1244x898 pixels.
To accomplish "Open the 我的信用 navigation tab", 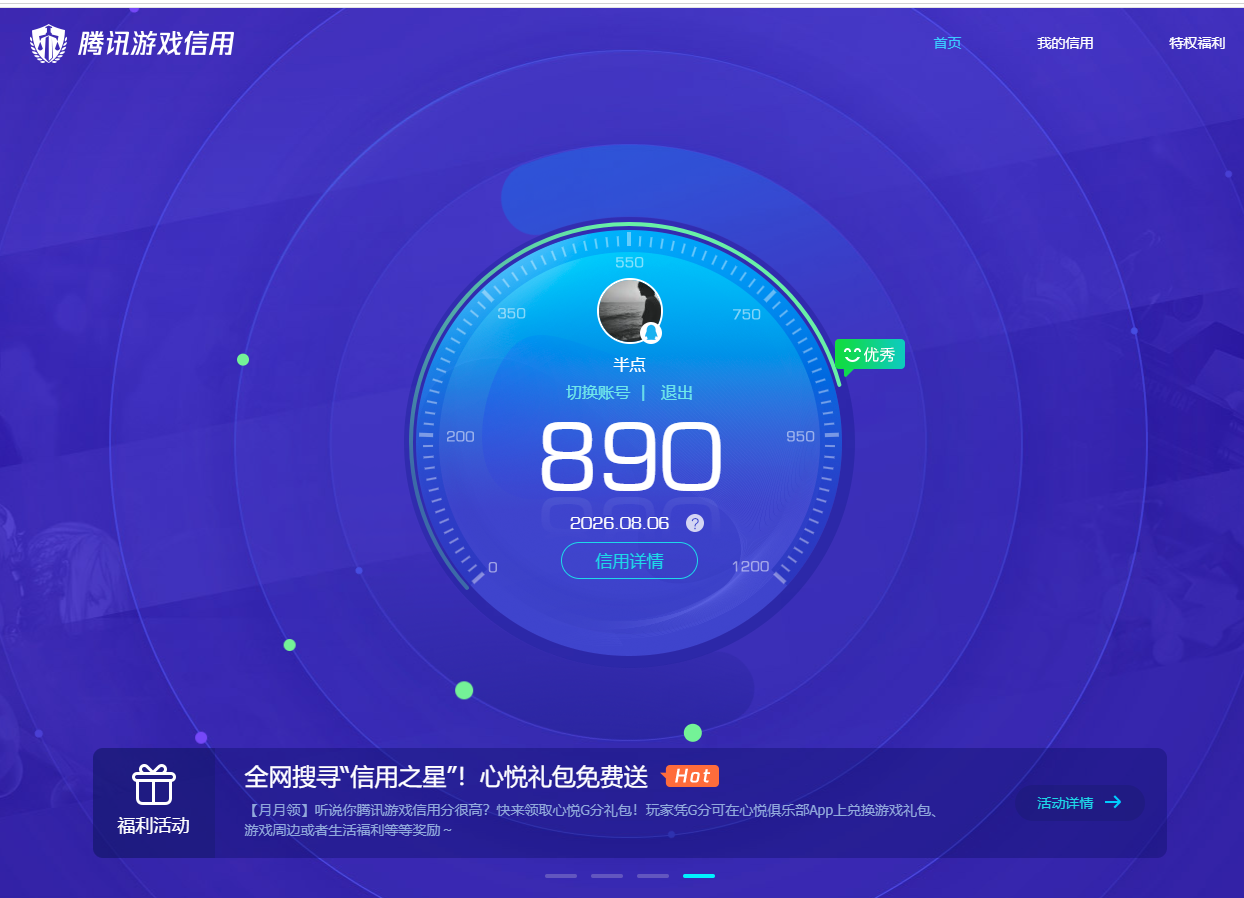I will (1065, 43).
